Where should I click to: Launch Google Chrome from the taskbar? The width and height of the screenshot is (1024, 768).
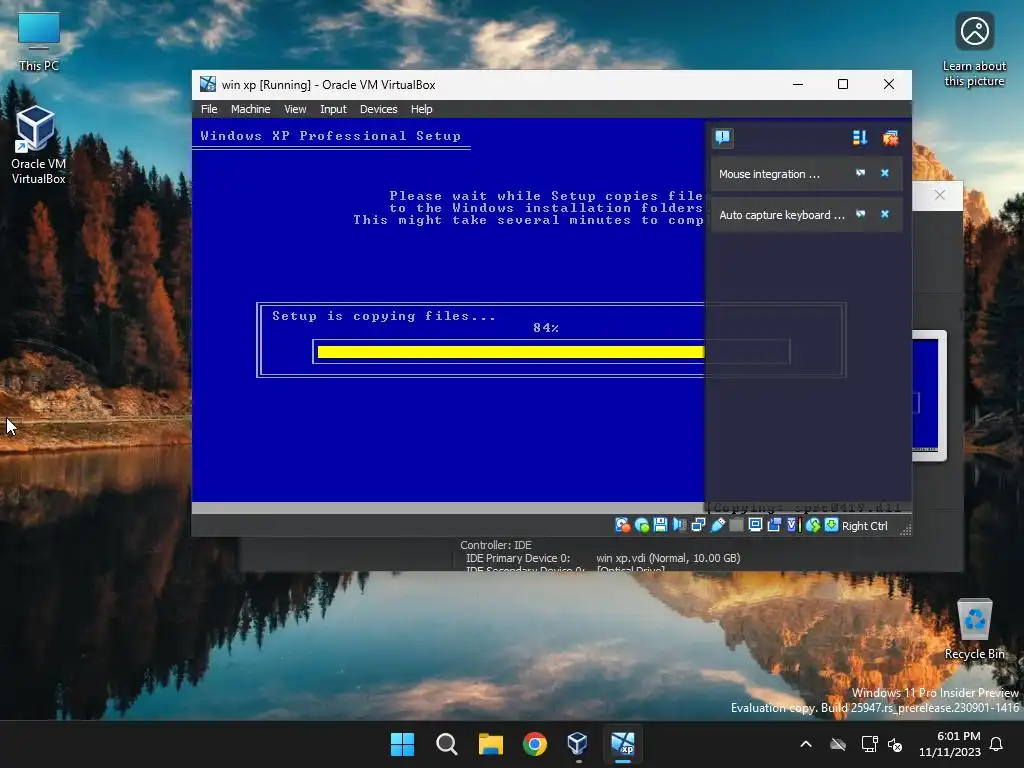pyautogui.click(x=534, y=744)
